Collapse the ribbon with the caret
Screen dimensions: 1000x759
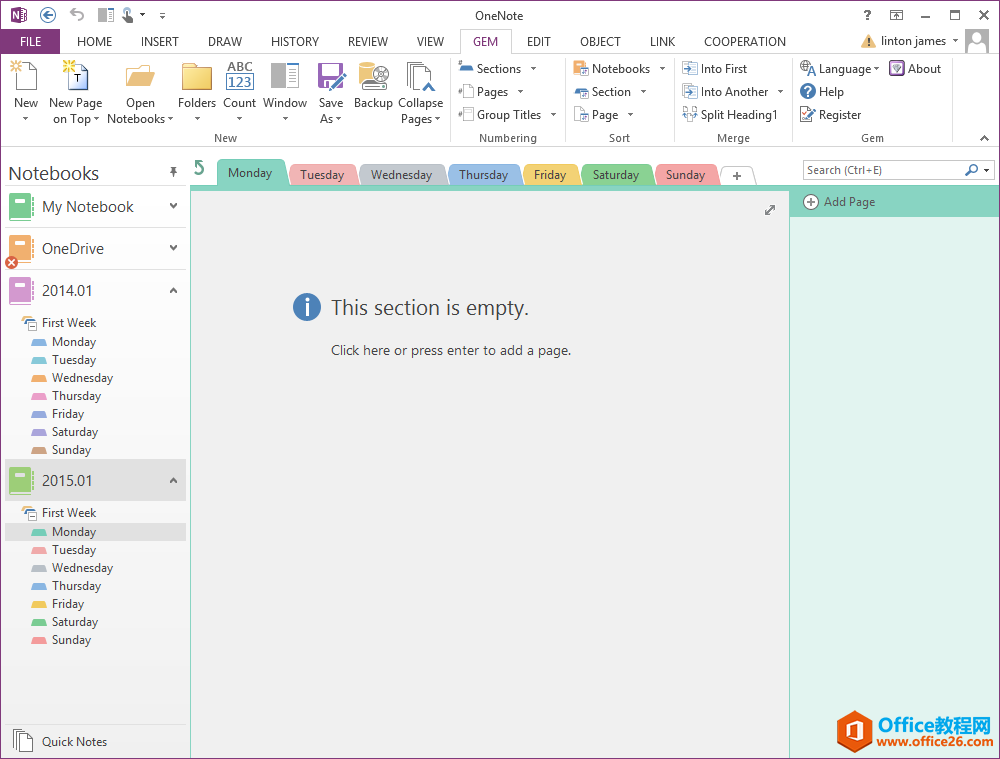pyautogui.click(x=984, y=138)
